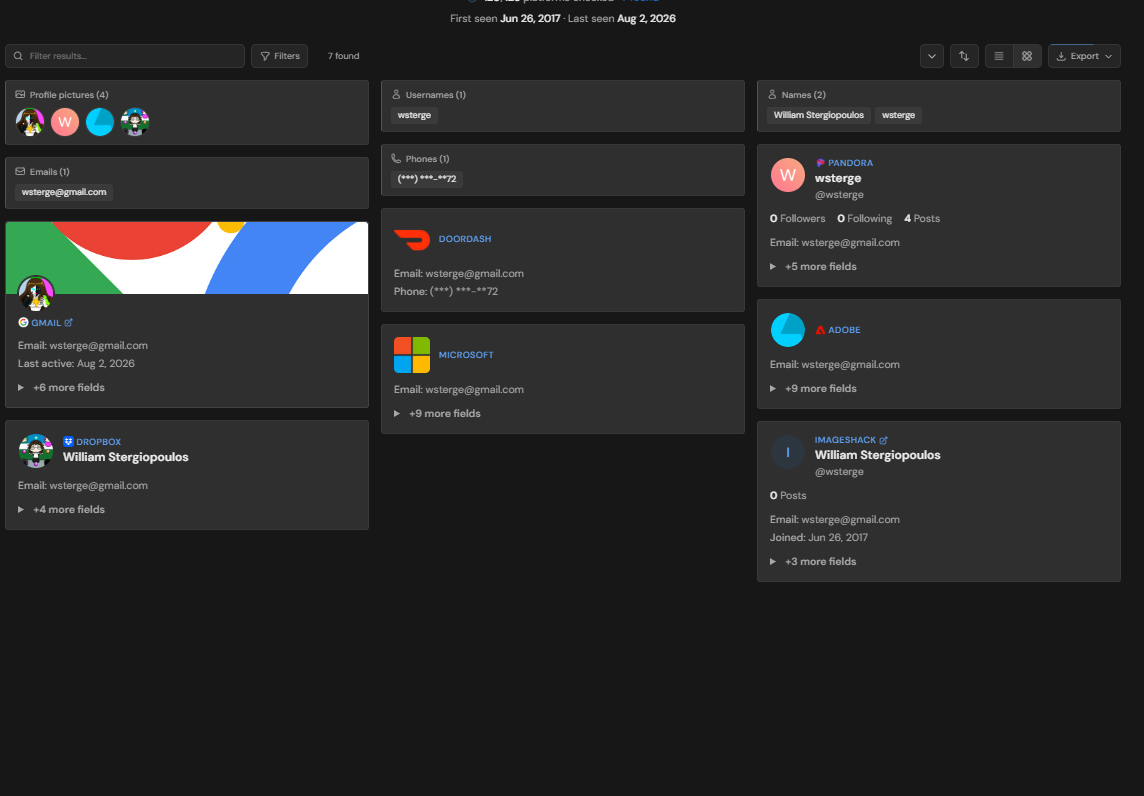Click the Microsoft four-color logo
The image size is (1144, 796).
pyautogui.click(x=411, y=355)
